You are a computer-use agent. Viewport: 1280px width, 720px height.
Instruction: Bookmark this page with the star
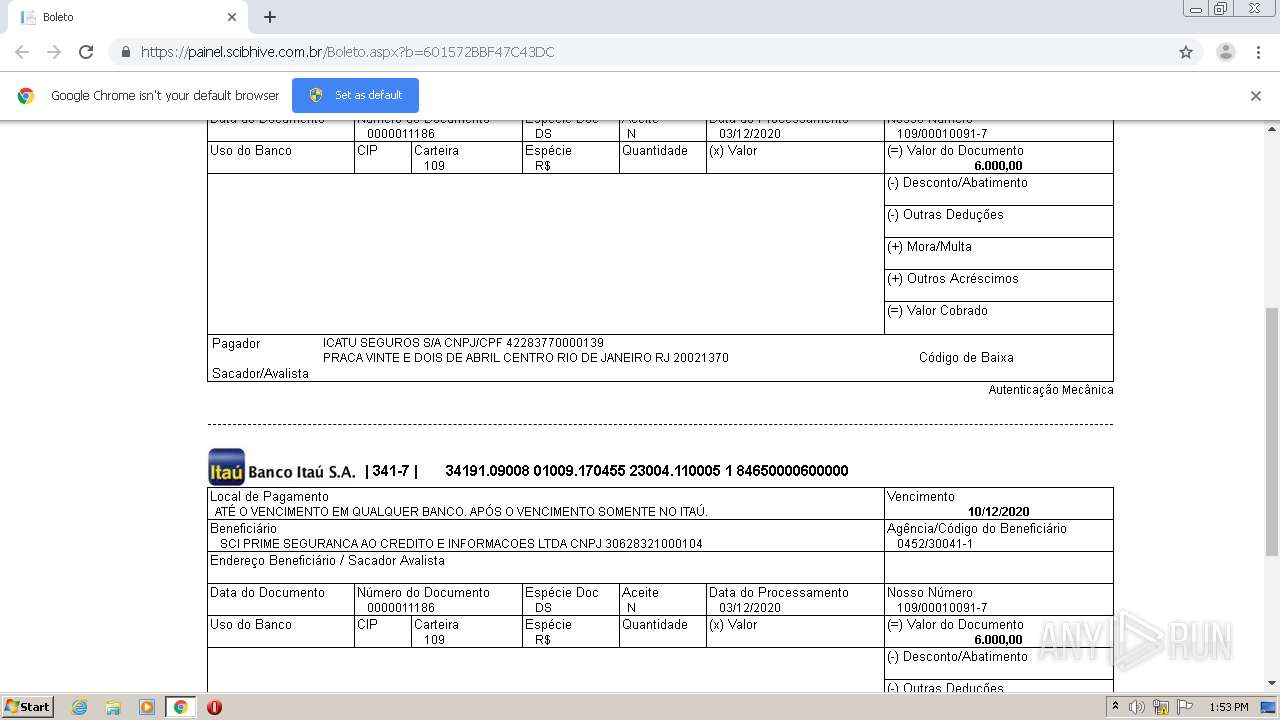click(1186, 52)
